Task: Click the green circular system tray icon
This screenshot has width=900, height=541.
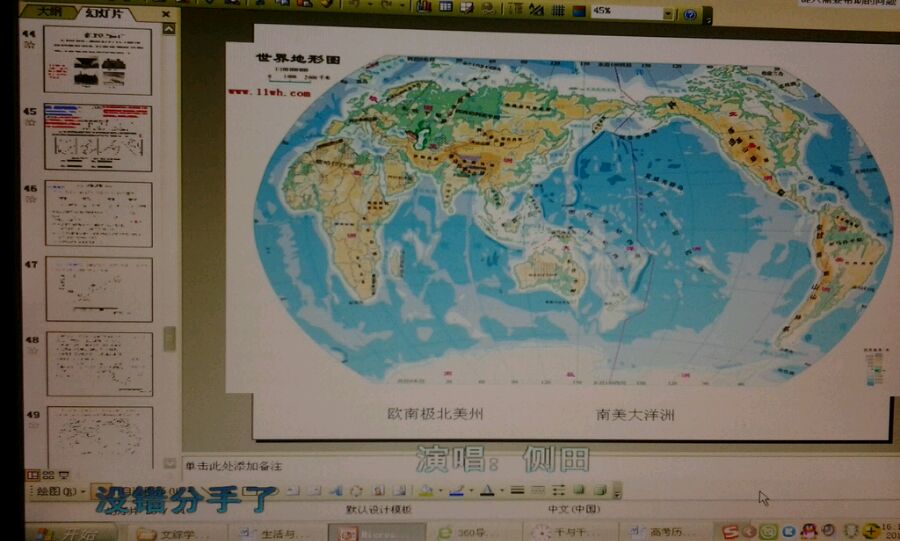Action: [769, 532]
